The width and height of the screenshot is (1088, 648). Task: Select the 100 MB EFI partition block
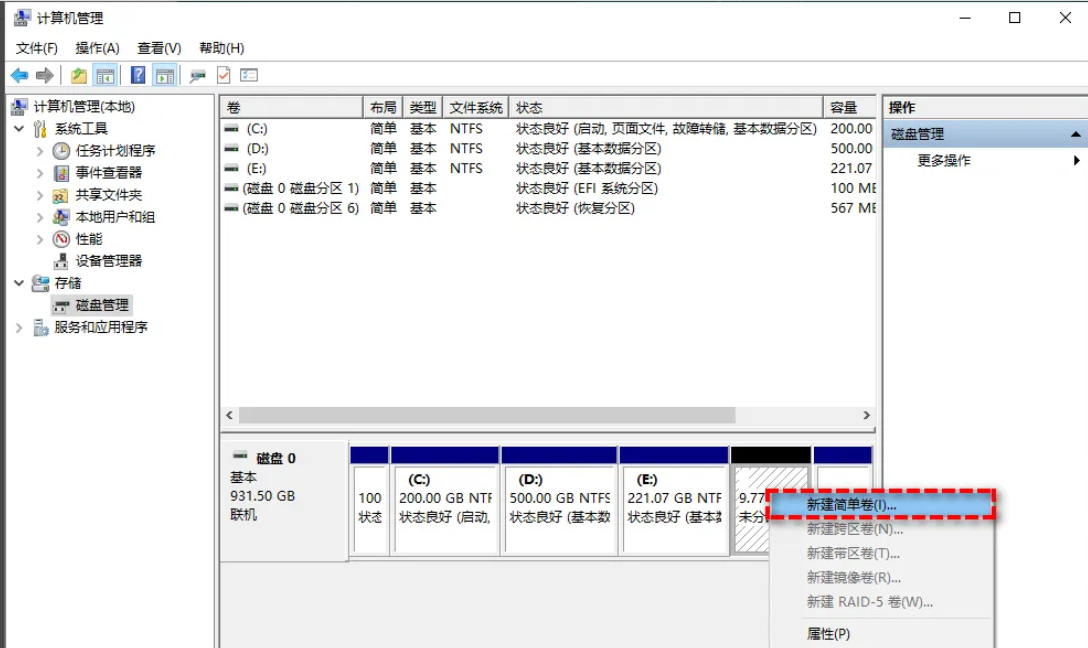tap(369, 501)
